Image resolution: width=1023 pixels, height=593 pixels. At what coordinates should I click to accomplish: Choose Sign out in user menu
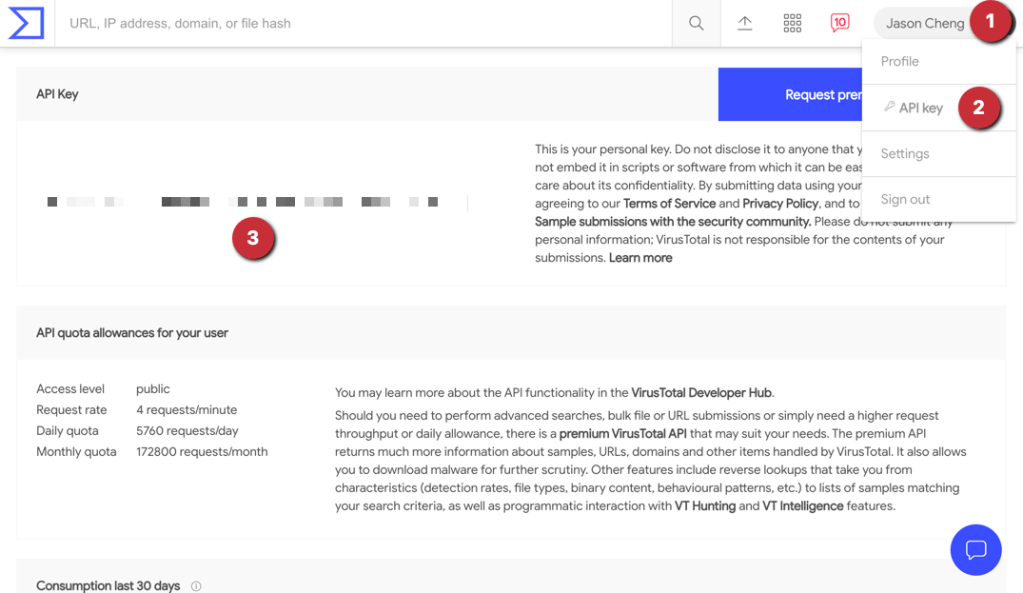(905, 199)
